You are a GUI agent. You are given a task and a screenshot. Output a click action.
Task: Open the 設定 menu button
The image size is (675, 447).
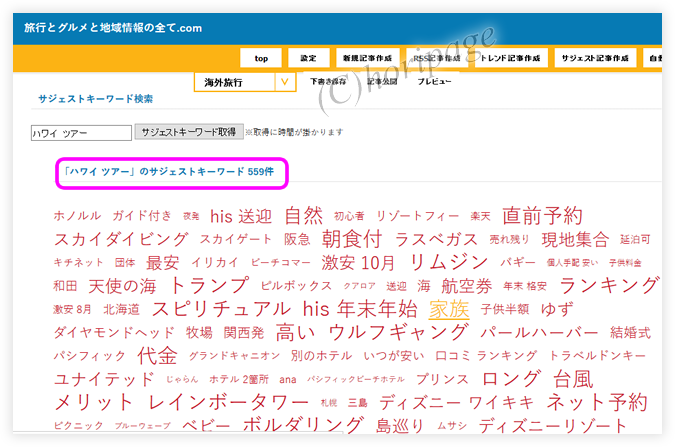308,58
